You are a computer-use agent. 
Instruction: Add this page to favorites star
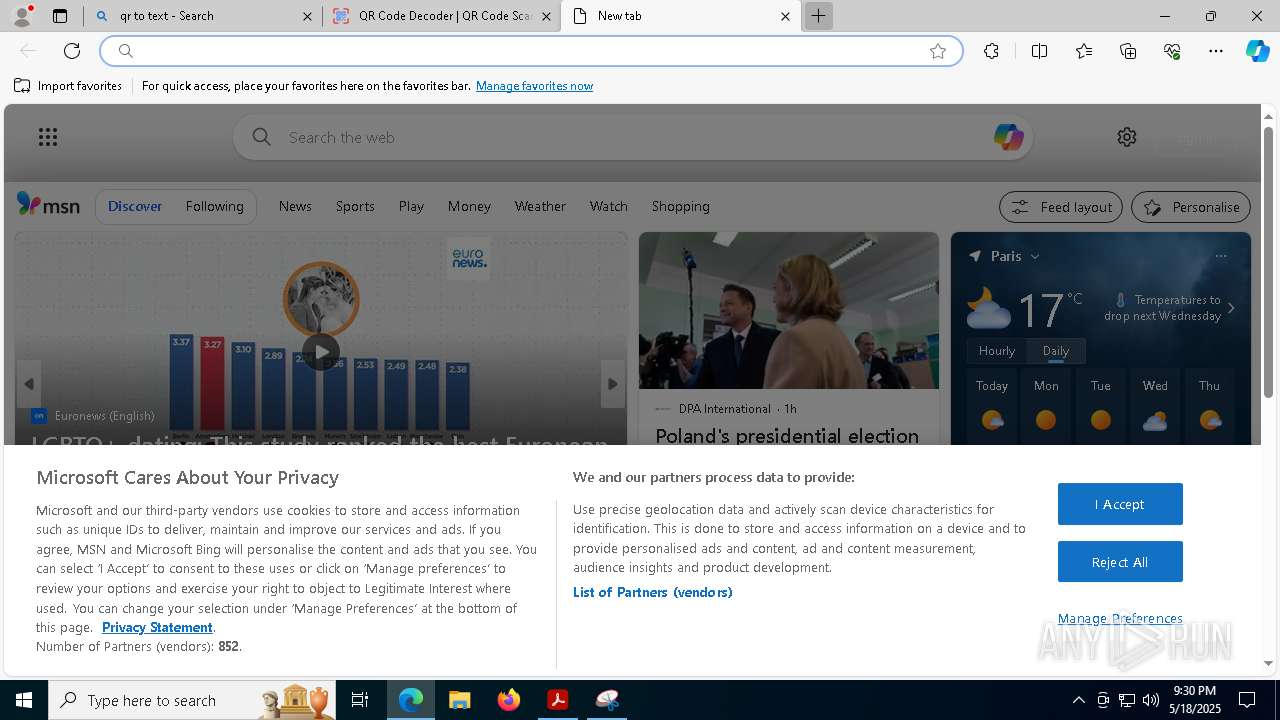click(938, 51)
